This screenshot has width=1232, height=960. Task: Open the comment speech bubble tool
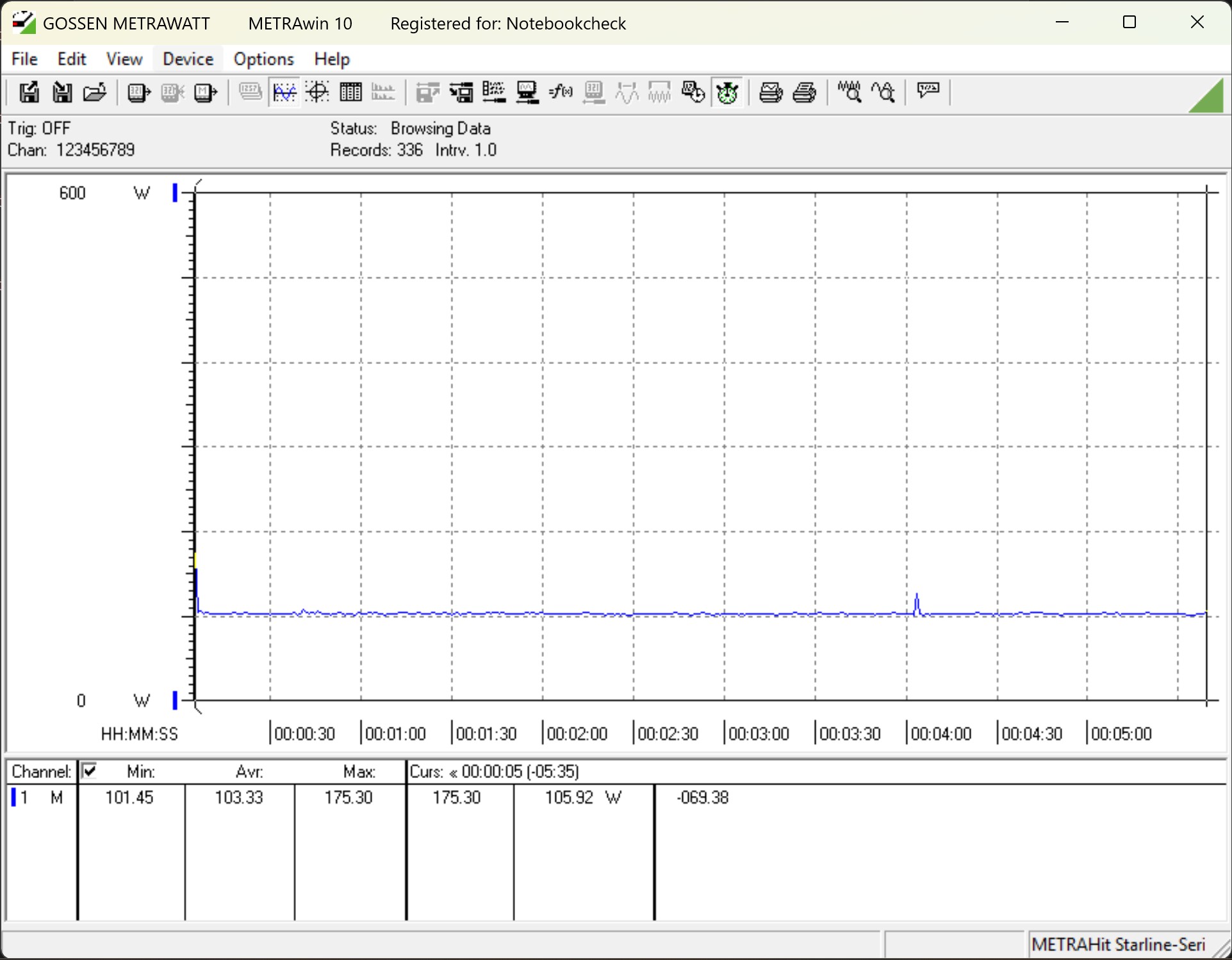coord(928,90)
